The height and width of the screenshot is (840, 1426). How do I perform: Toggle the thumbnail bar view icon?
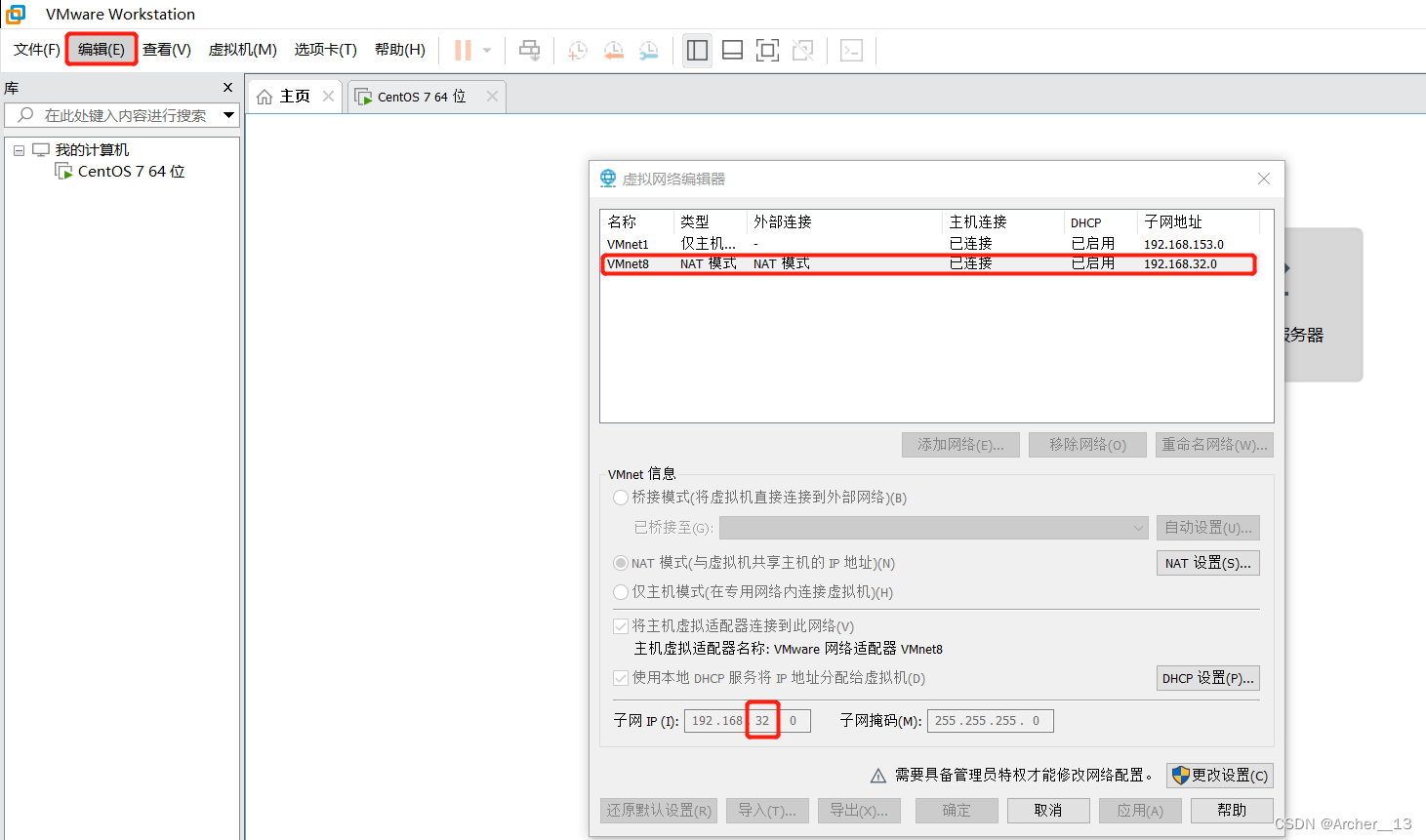(732, 50)
